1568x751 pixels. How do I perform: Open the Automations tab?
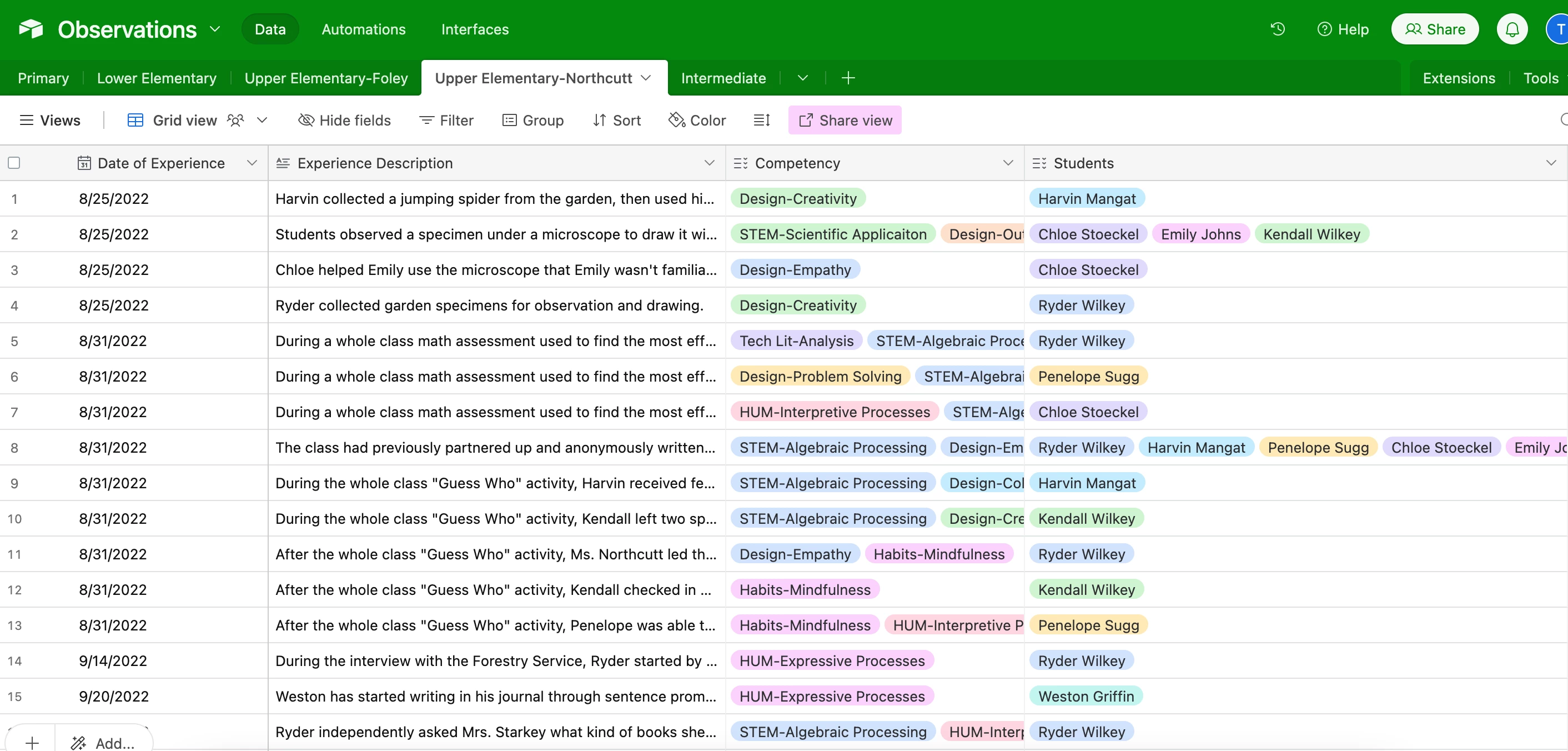click(x=363, y=29)
